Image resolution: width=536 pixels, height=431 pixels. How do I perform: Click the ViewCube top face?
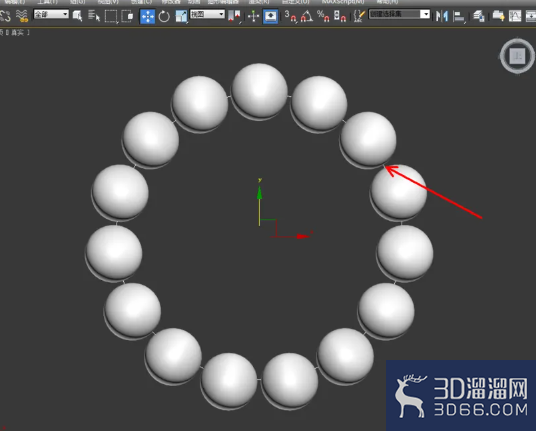pos(518,56)
